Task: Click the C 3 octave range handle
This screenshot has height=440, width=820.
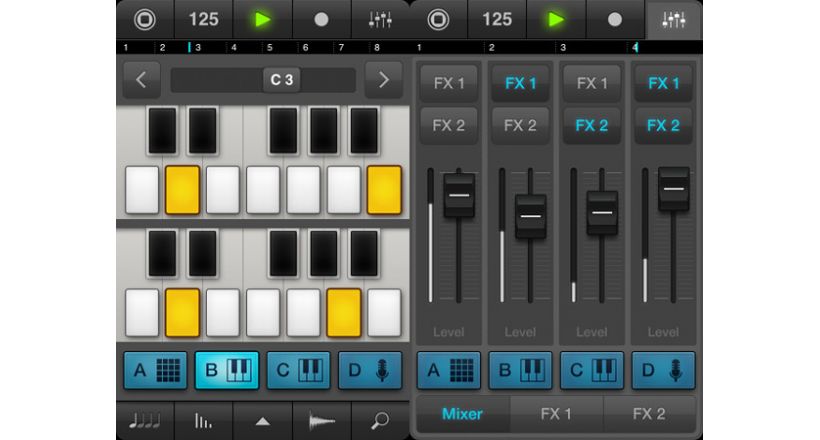Action: coord(281,80)
